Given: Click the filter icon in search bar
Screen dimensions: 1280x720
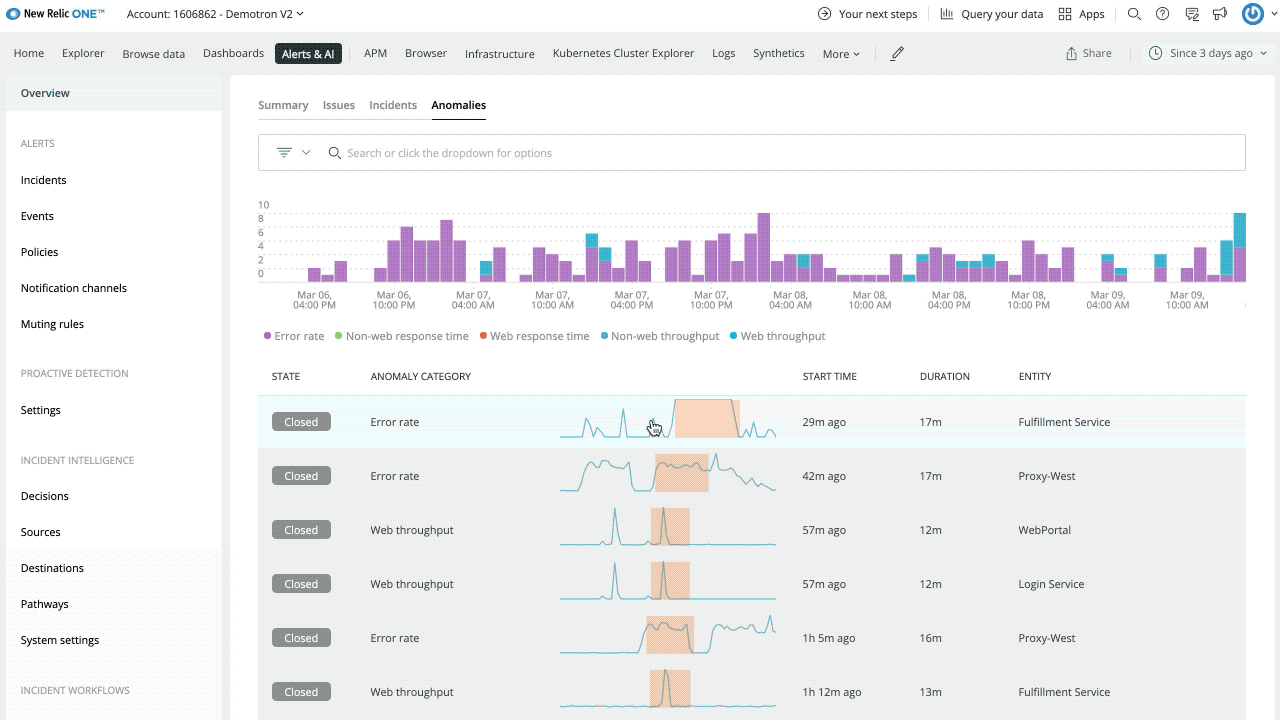Looking at the screenshot, I should coord(284,153).
